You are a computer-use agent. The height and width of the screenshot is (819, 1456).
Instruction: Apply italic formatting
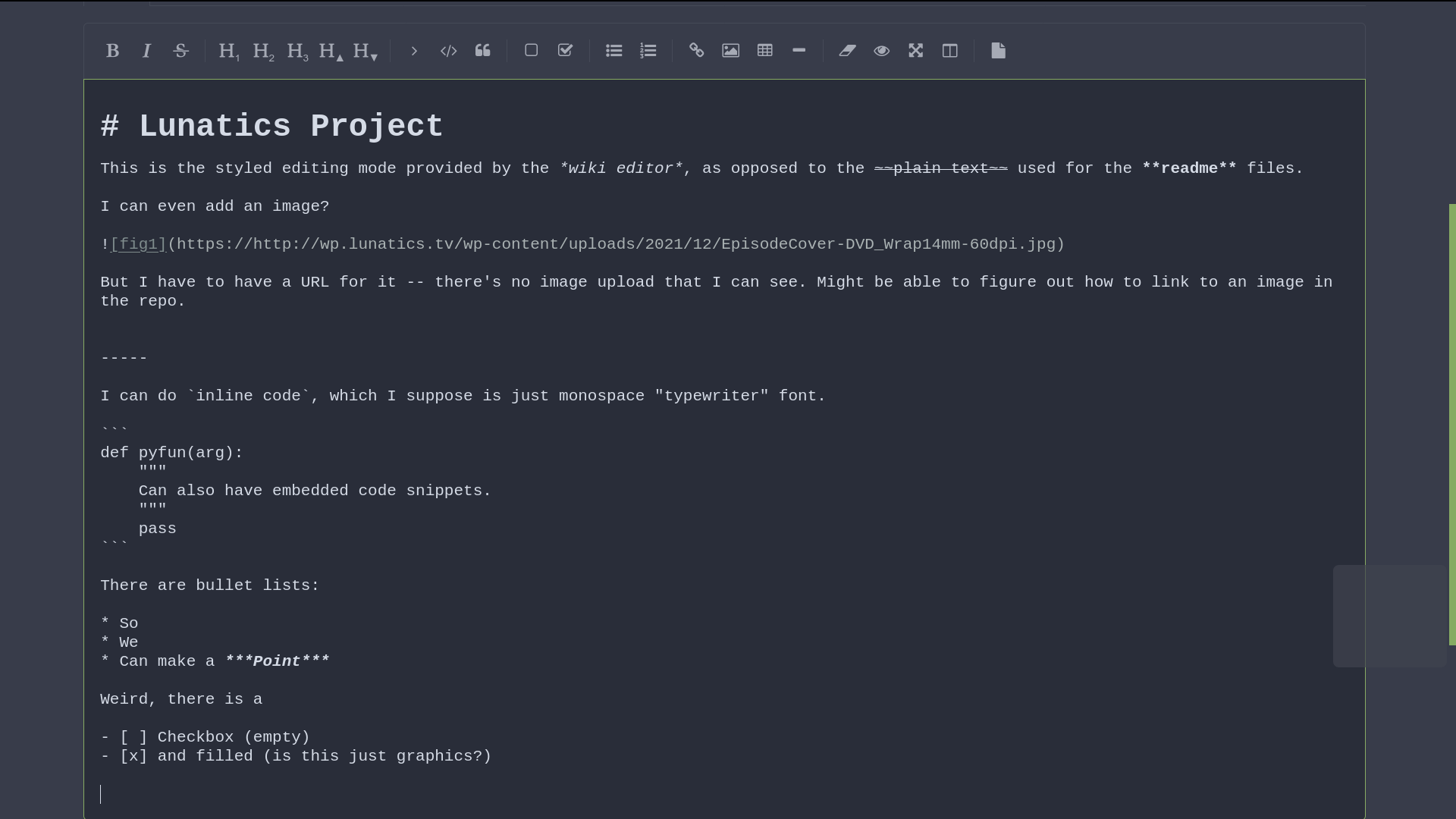click(x=146, y=51)
